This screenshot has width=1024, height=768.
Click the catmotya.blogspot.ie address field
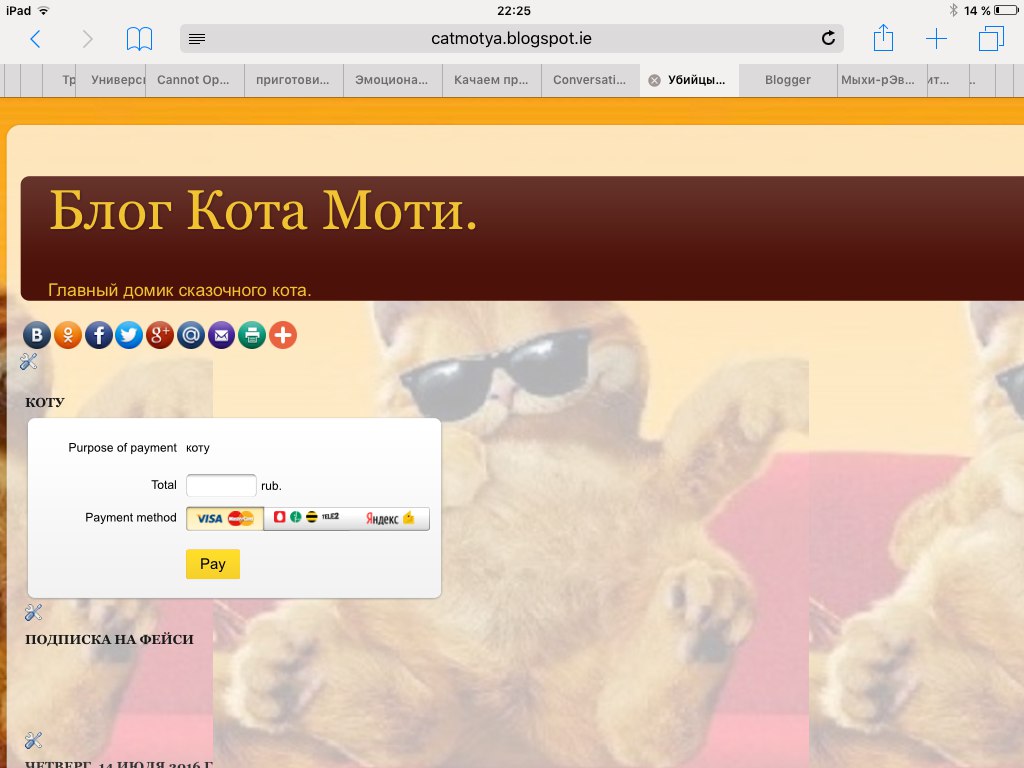pos(511,39)
